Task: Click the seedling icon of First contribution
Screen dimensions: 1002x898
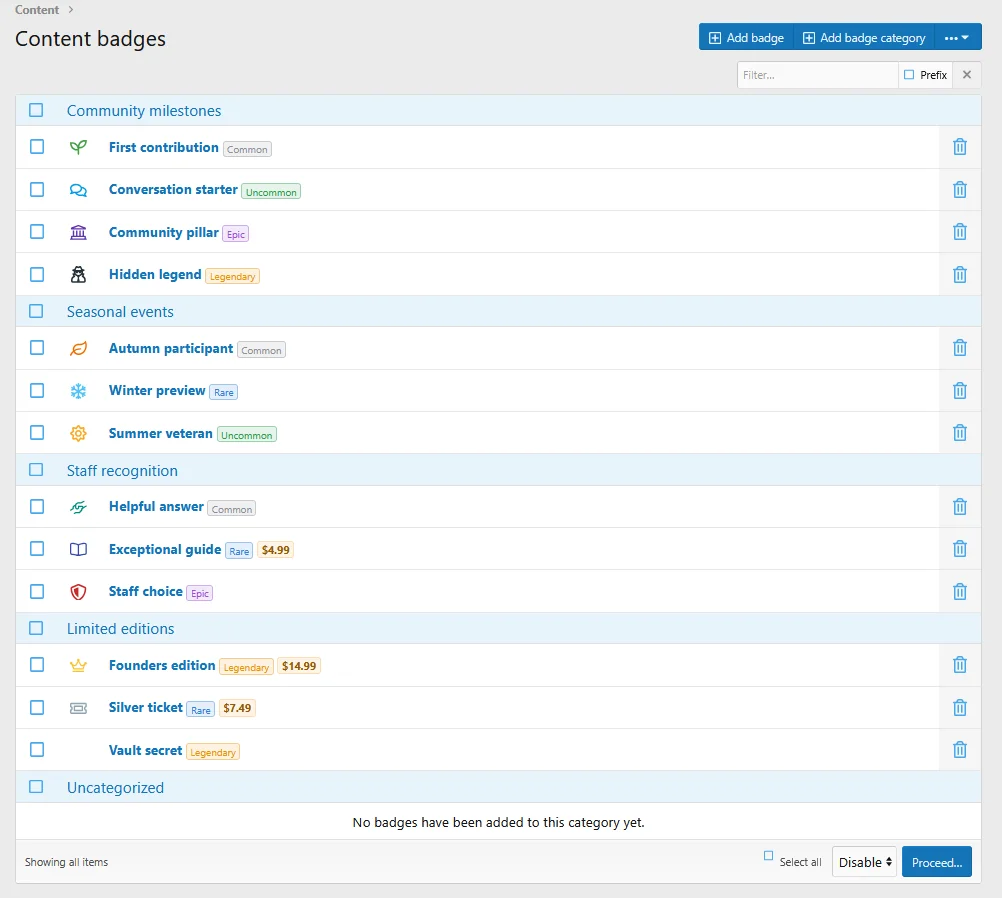Action: tap(78, 147)
